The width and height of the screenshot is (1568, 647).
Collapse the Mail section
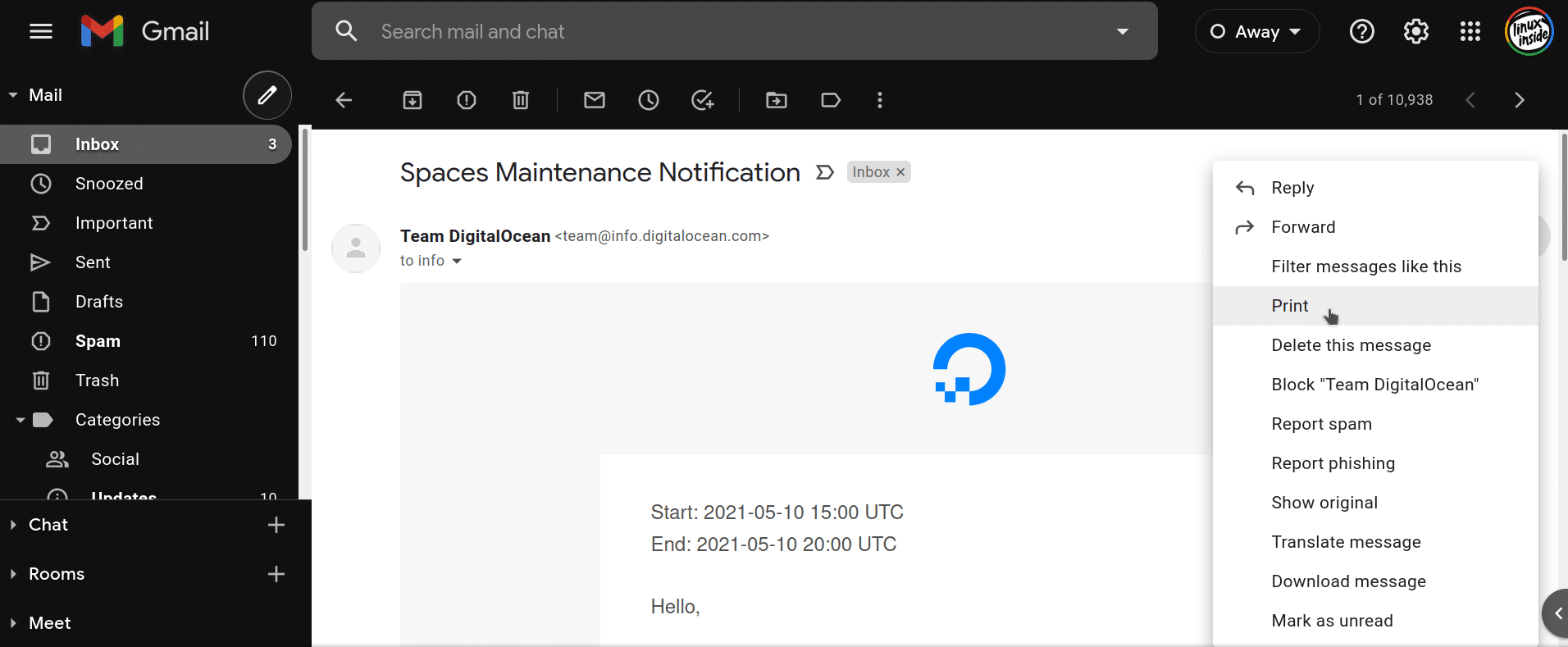[13, 95]
